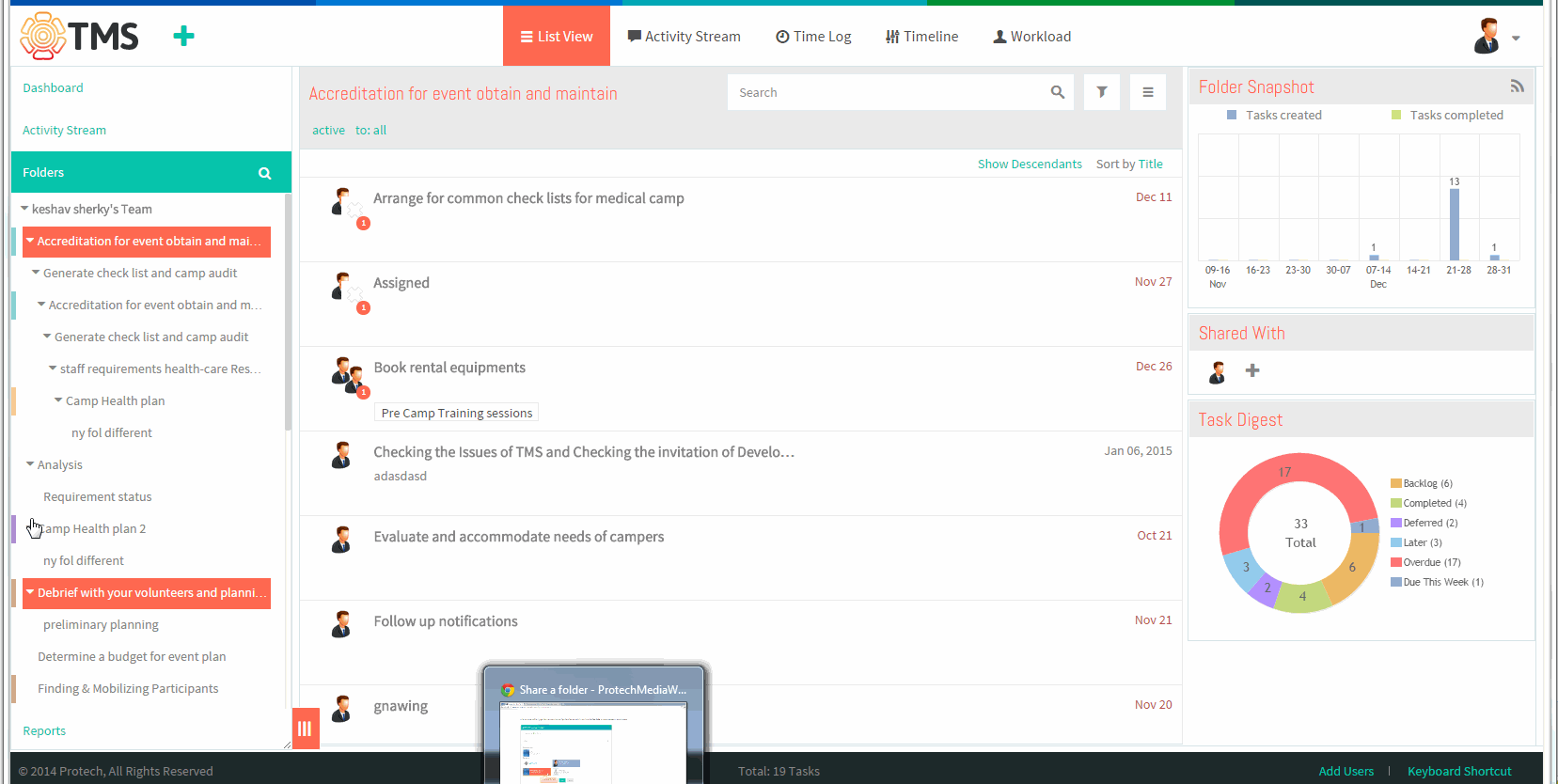Screen dimensions: 1558x784
Task: Click assignee avatar on the Assigned task
Action: 341,286
